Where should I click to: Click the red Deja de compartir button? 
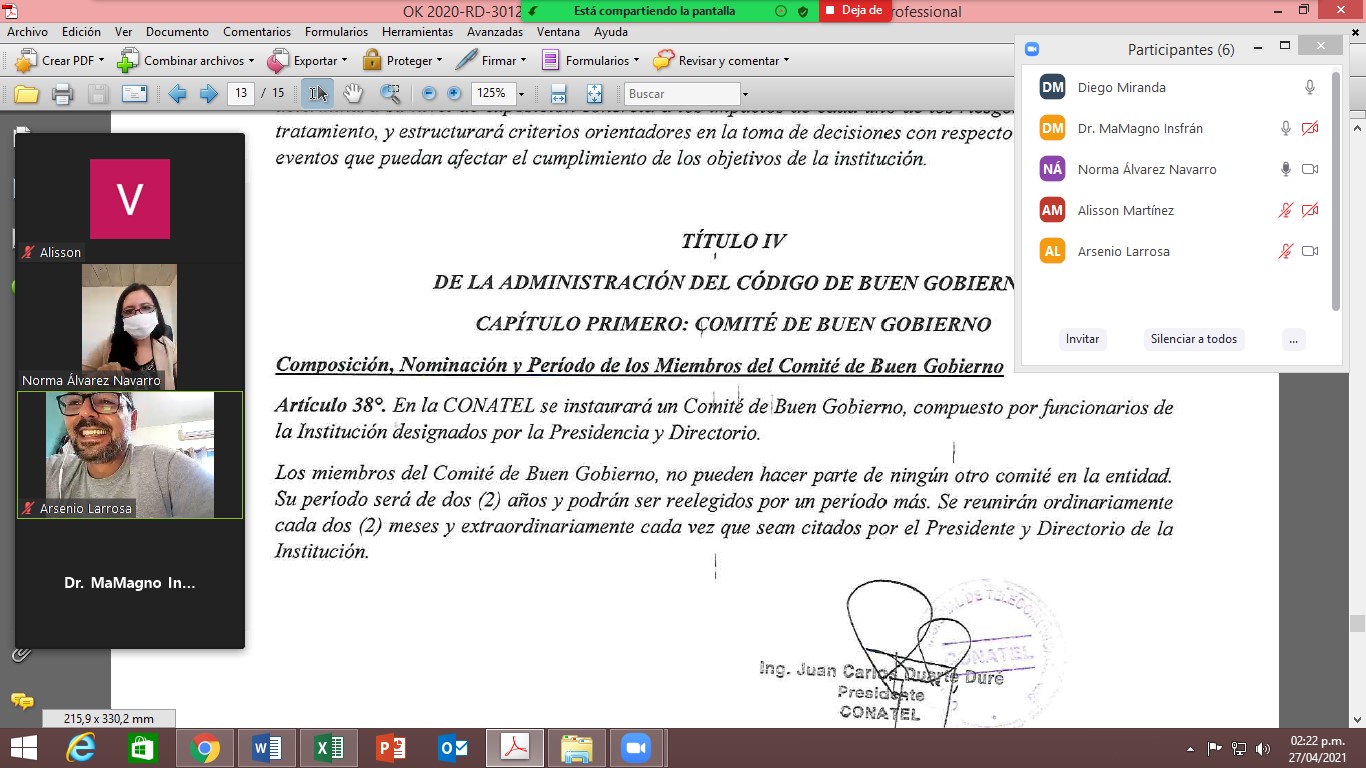tap(855, 11)
